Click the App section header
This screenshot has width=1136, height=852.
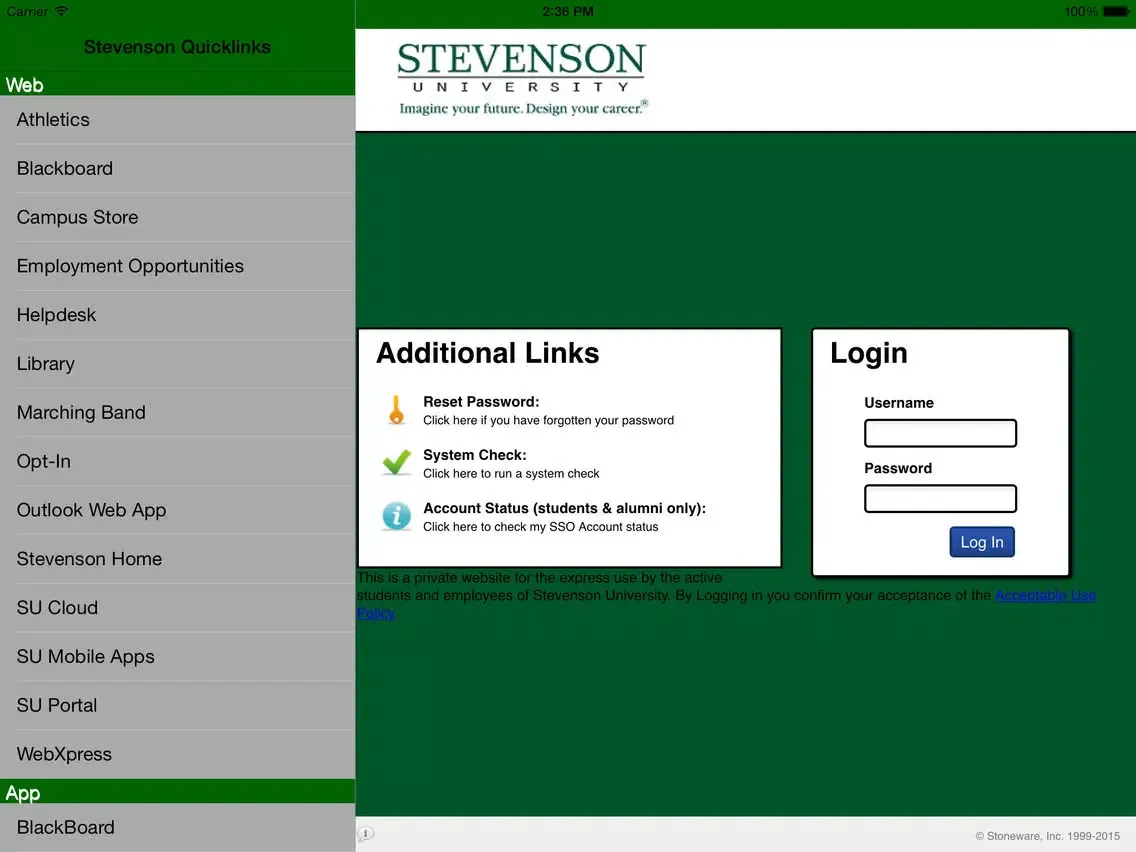(x=178, y=792)
